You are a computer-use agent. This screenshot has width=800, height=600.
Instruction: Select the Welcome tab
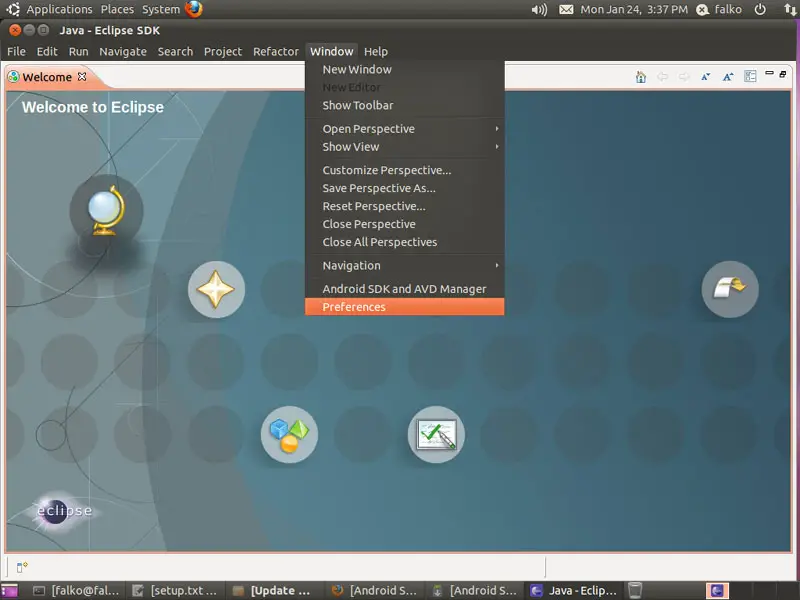pos(47,77)
